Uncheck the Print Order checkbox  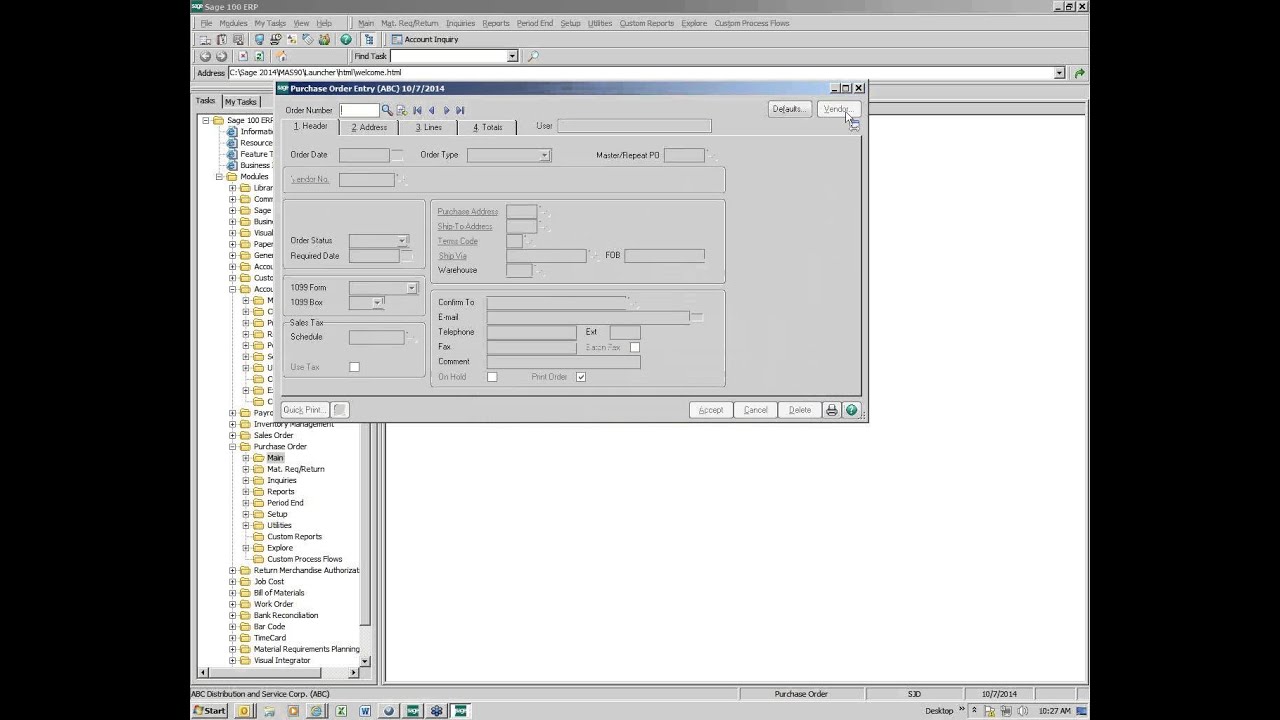[x=581, y=377]
